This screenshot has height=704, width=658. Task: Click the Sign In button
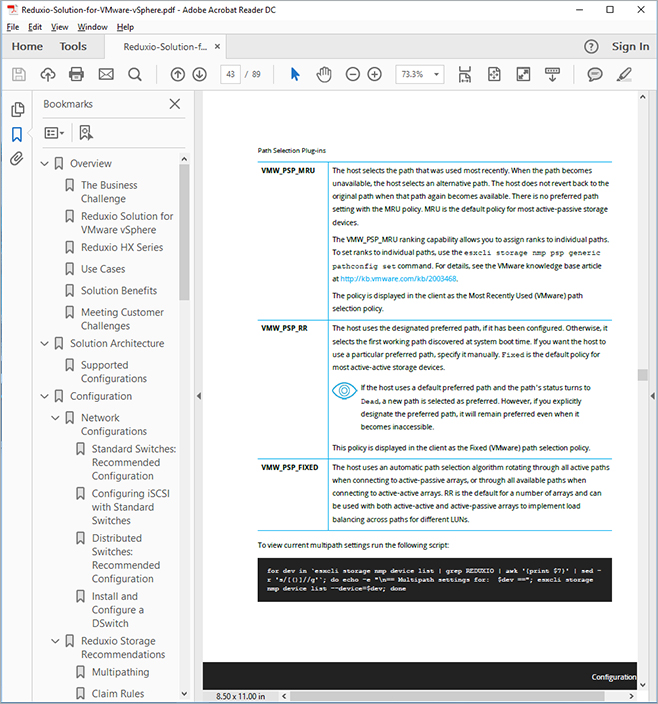[x=630, y=46]
